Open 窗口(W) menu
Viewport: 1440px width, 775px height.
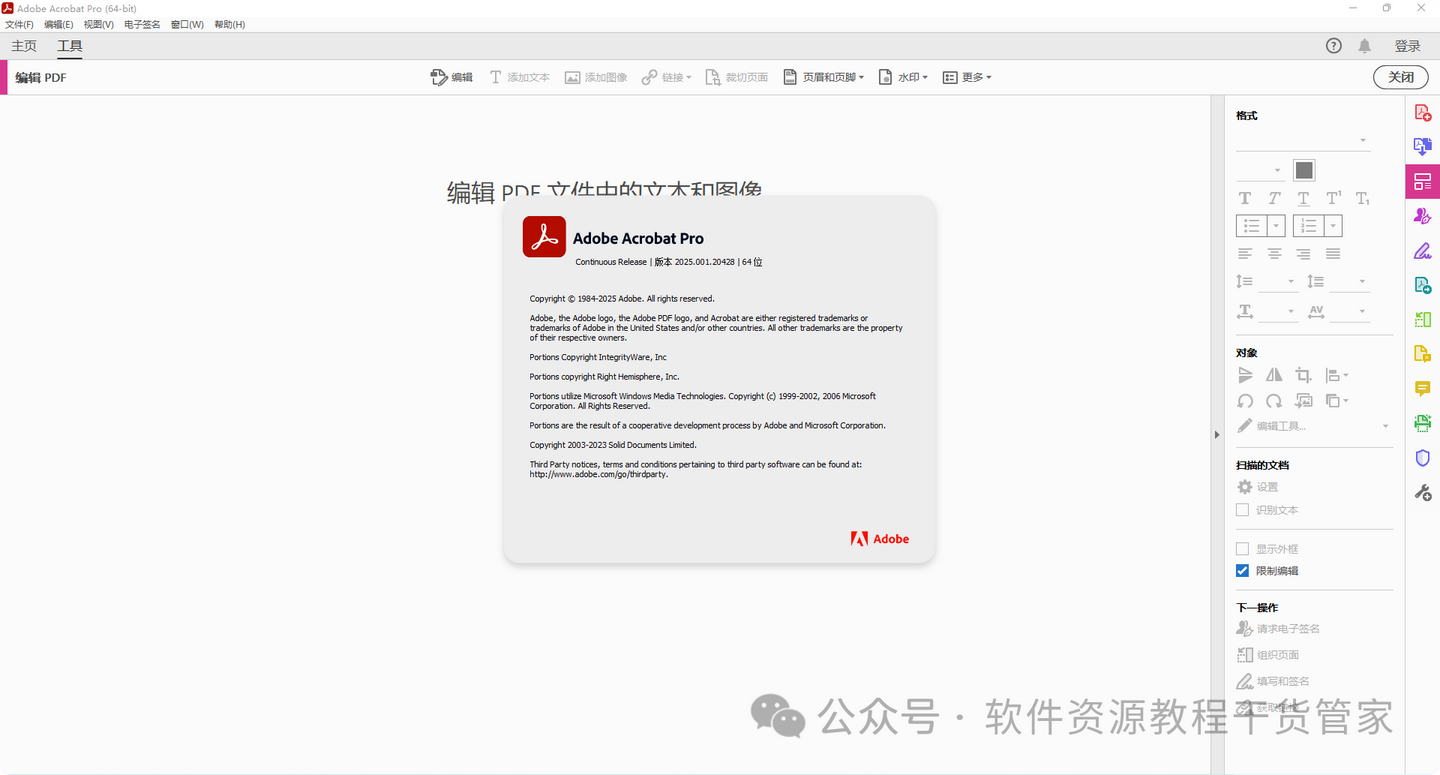[x=187, y=24]
